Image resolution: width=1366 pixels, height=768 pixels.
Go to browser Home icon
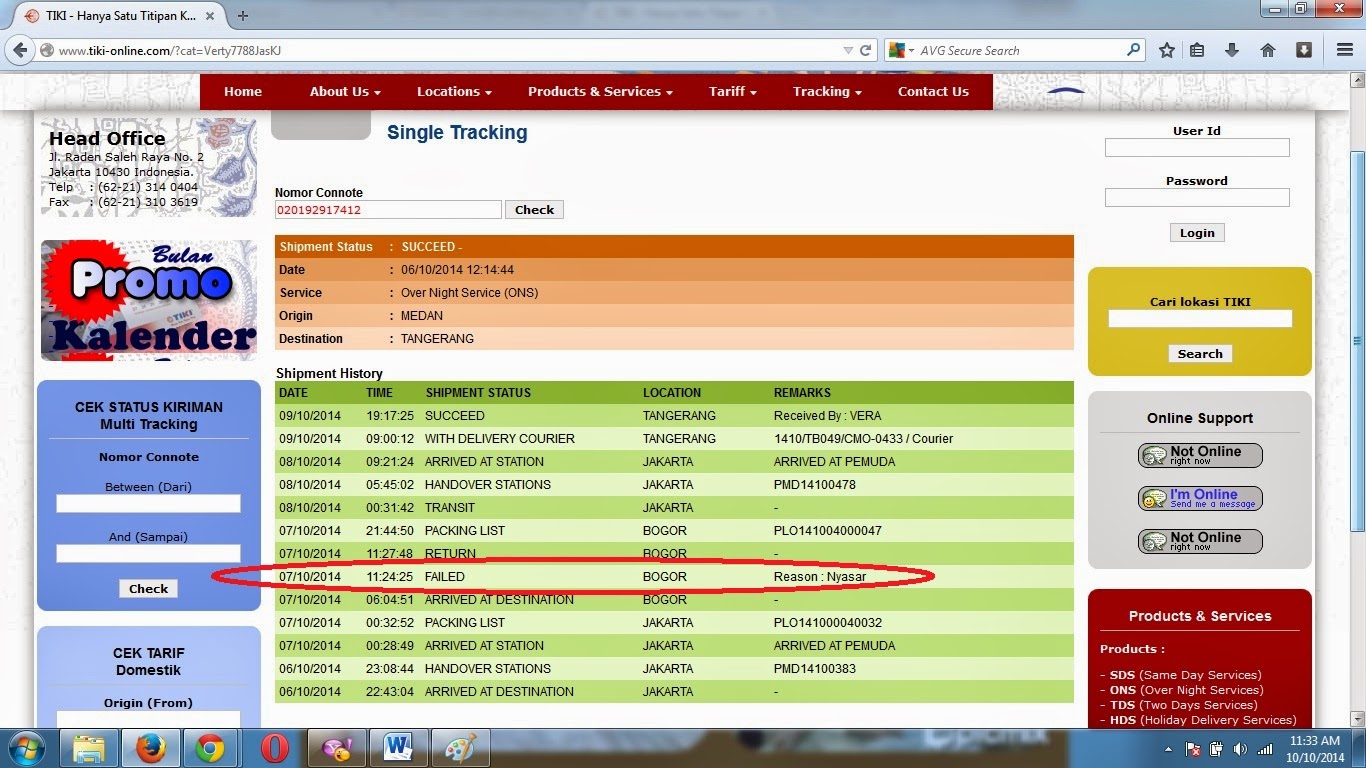(1268, 50)
